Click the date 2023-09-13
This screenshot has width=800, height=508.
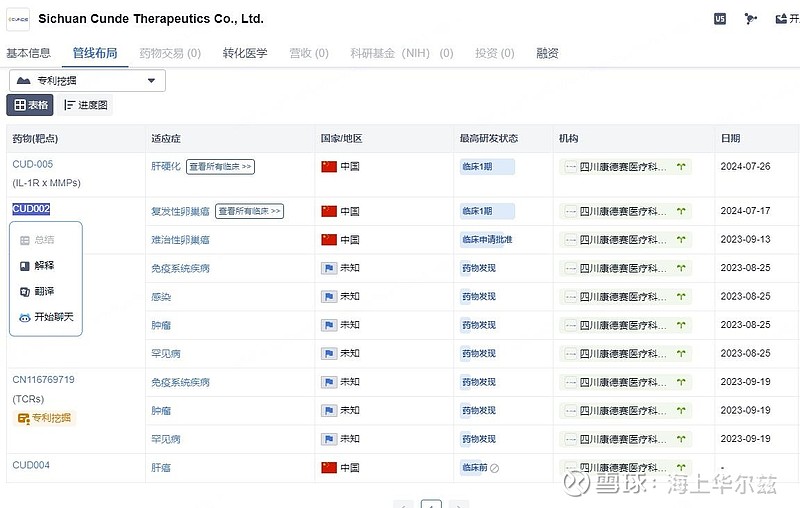tap(745, 239)
